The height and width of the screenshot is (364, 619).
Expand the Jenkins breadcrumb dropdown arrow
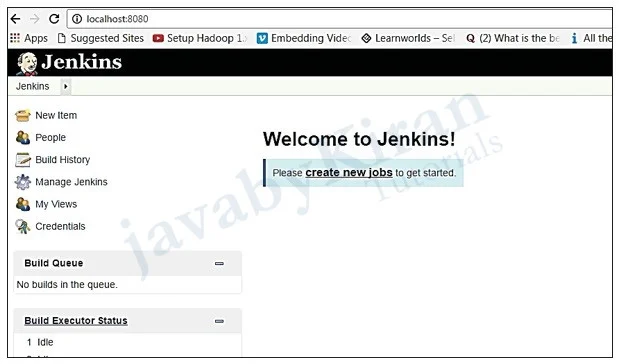click(66, 86)
